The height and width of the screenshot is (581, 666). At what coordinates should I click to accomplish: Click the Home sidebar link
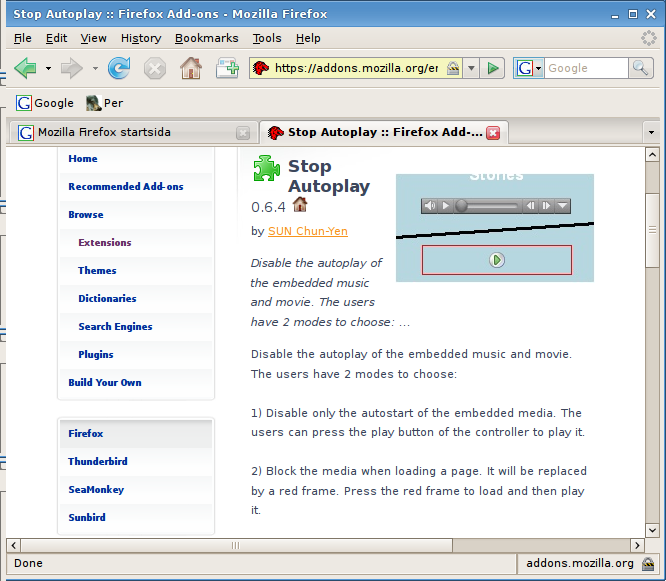point(83,158)
